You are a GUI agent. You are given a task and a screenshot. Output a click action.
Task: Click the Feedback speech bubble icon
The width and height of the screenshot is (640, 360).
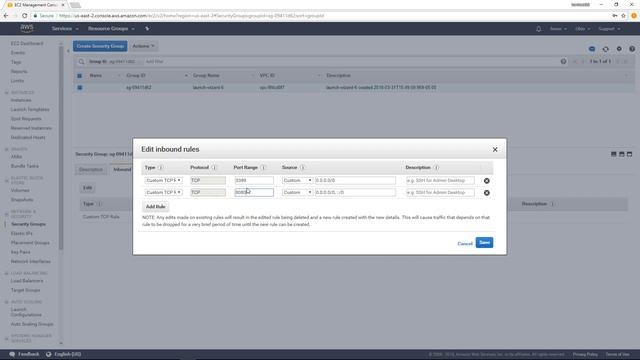12,354
